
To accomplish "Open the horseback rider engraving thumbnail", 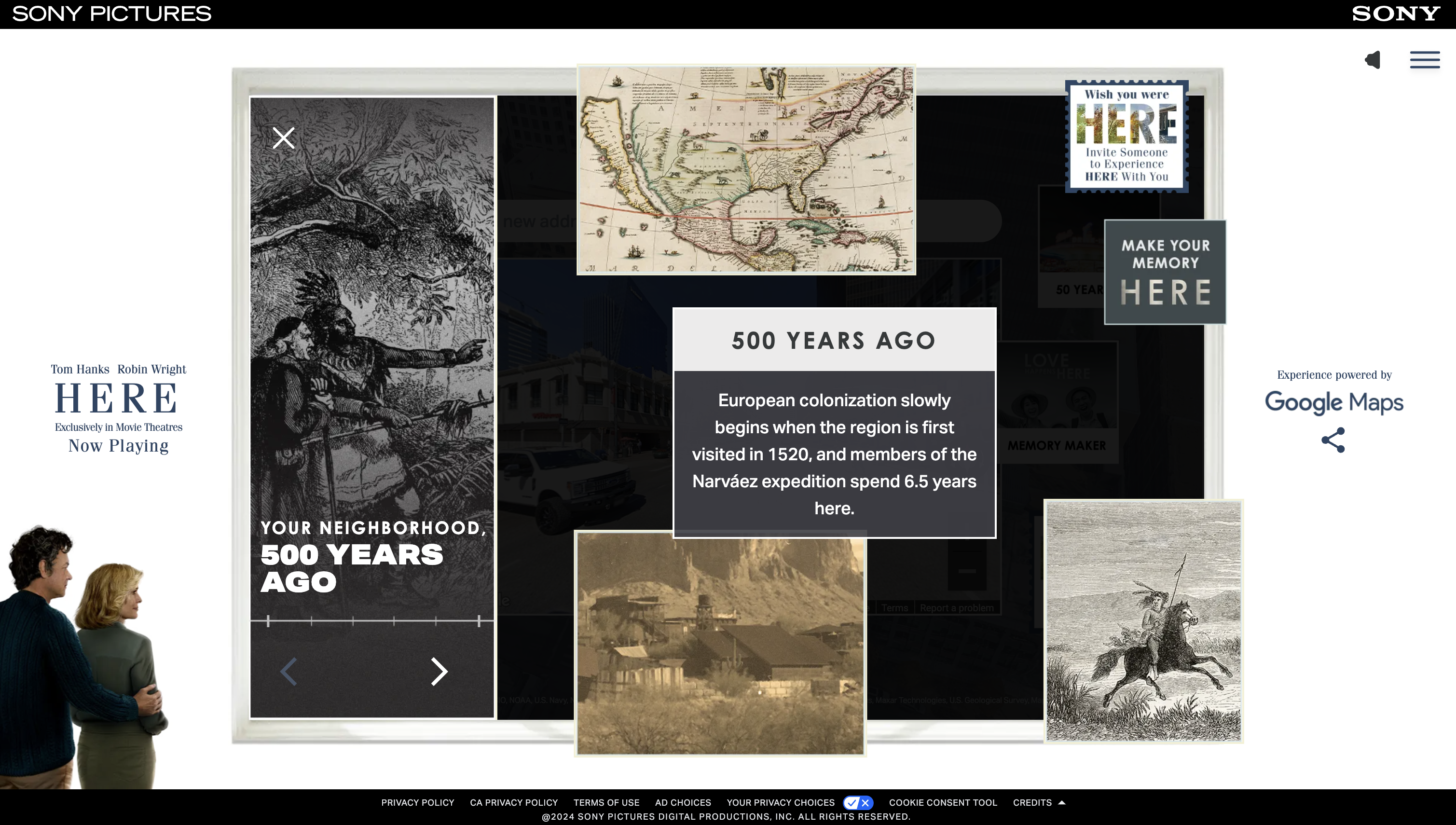I will click(1143, 621).
